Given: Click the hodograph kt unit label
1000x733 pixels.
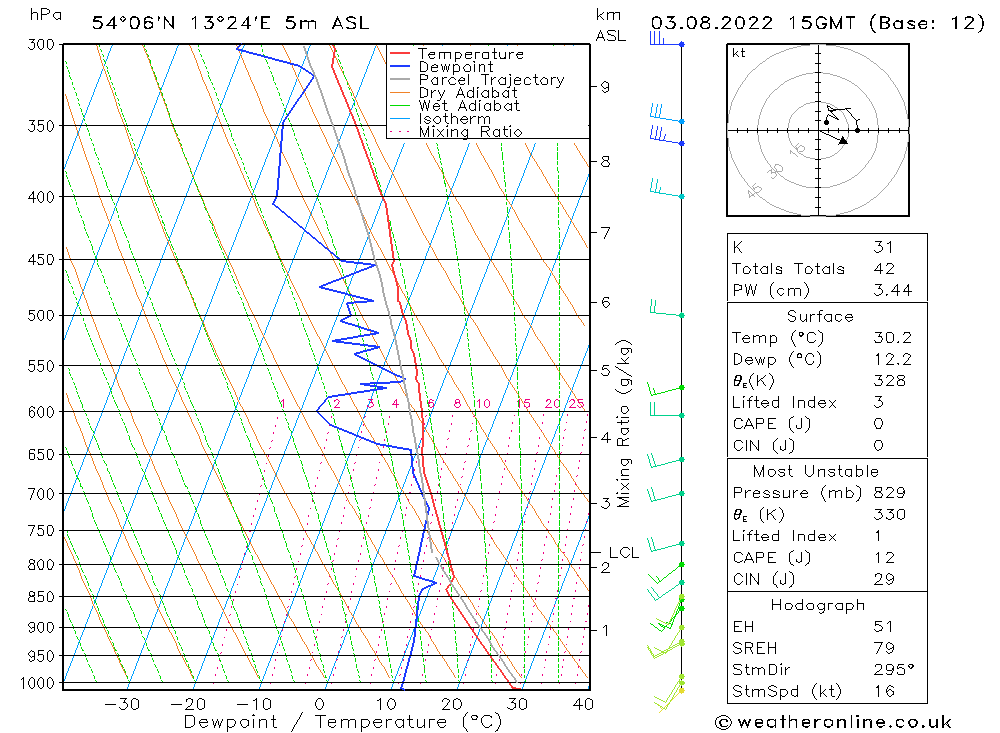Looking at the screenshot, I should click(x=739, y=53).
